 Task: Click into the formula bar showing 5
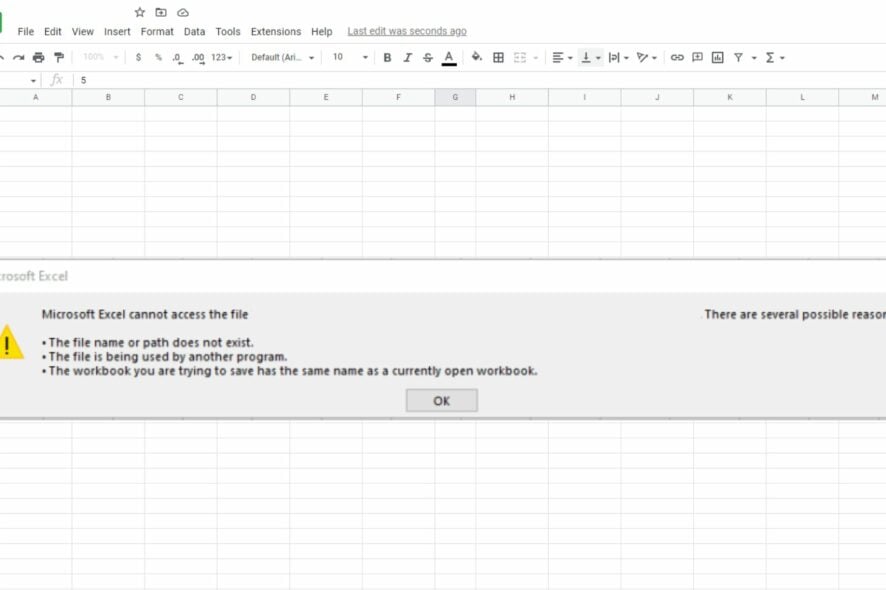[480, 80]
